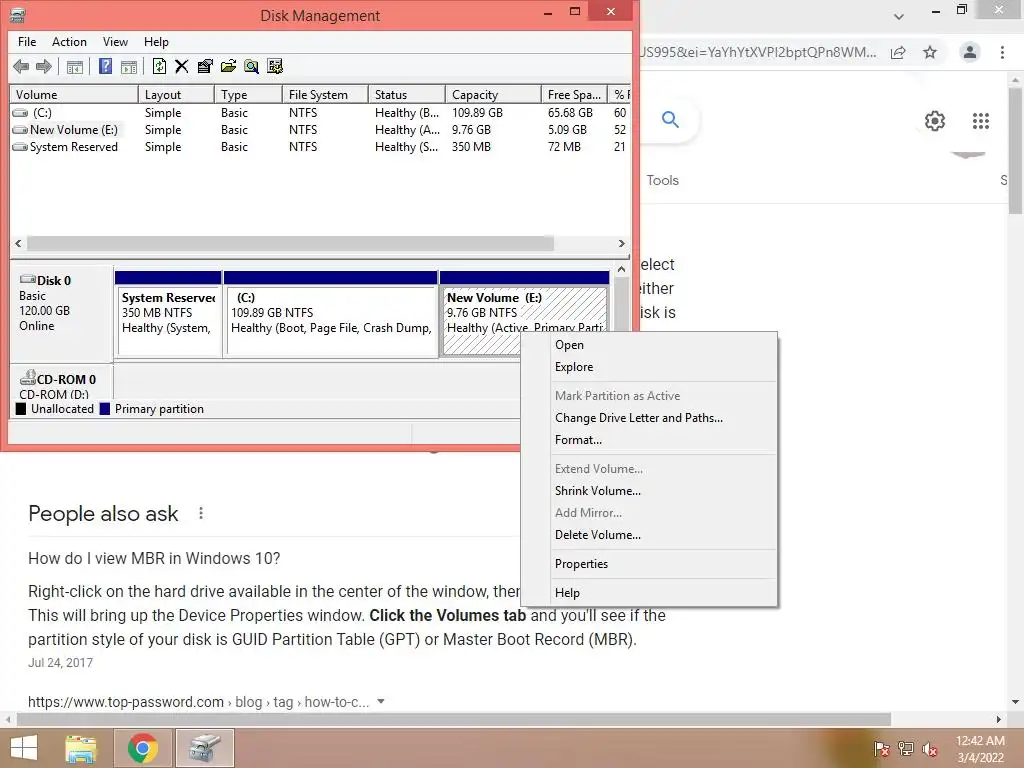The height and width of the screenshot is (768, 1024).
Task: Click volume list scroll left arrow
Action: point(18,244)
